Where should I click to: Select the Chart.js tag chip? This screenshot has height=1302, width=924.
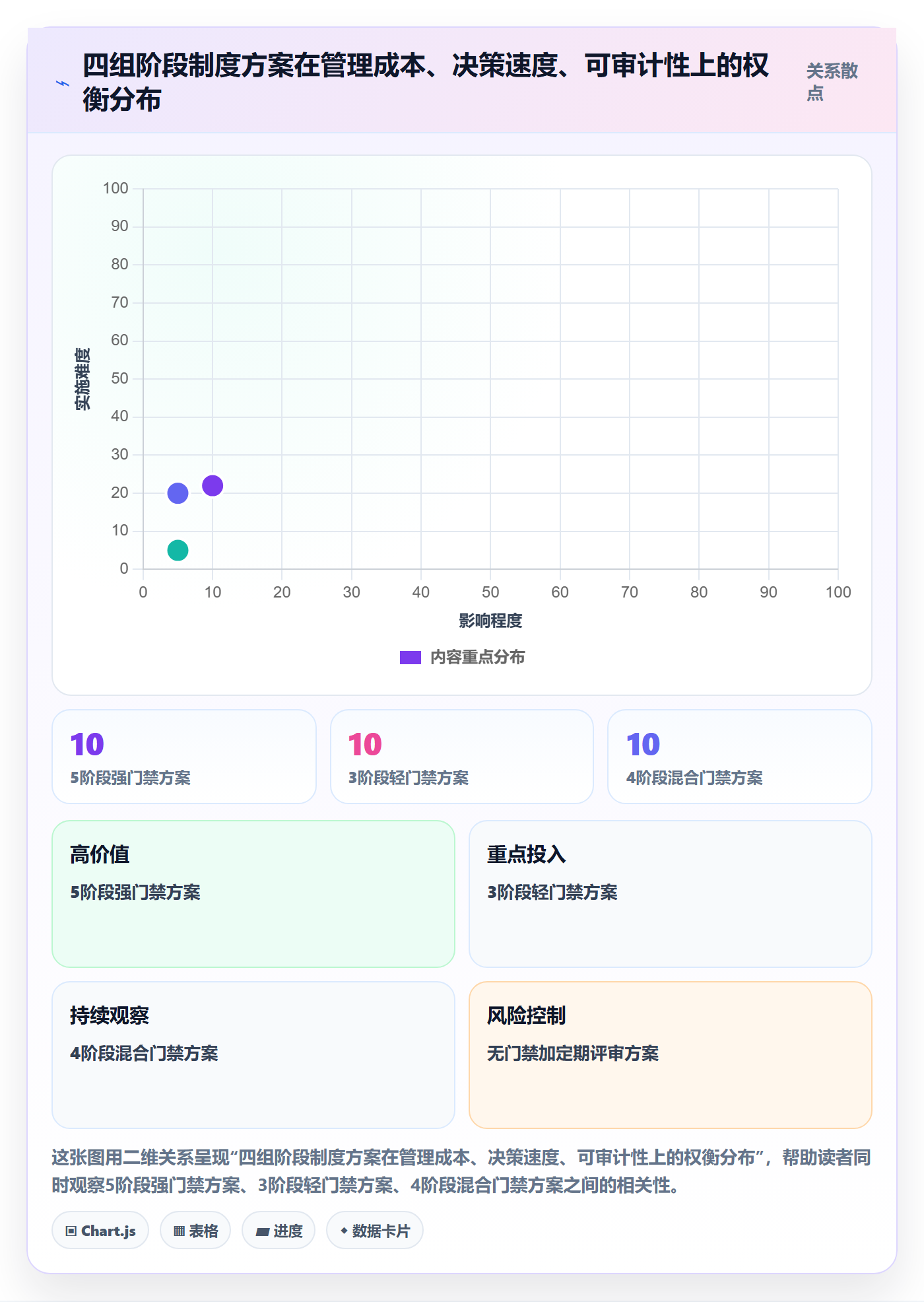(100, 1230)
